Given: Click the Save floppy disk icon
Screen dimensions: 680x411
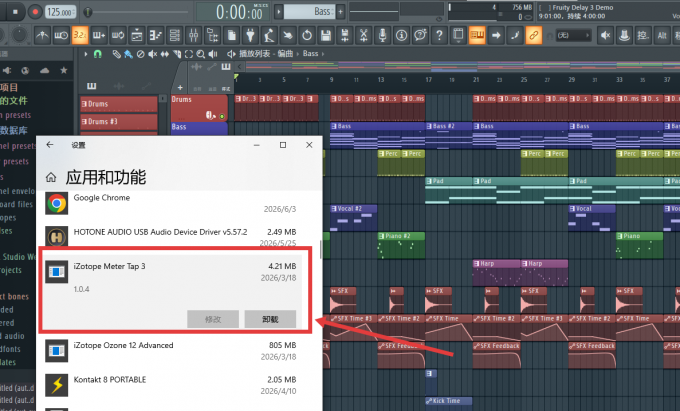Looking at the screenshot, I should [x=326, y=36].
